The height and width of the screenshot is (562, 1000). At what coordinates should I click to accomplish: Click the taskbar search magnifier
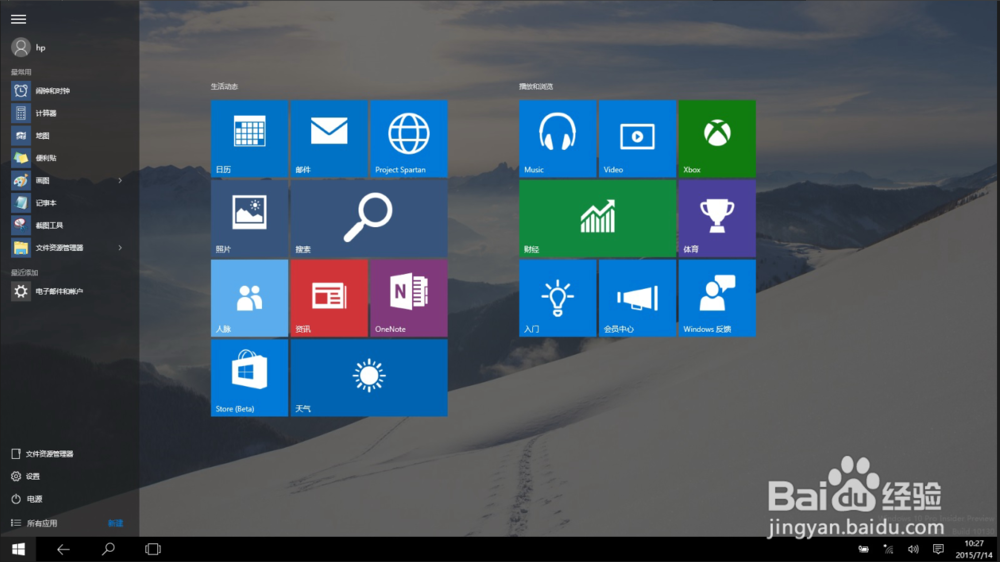(108, 549)
